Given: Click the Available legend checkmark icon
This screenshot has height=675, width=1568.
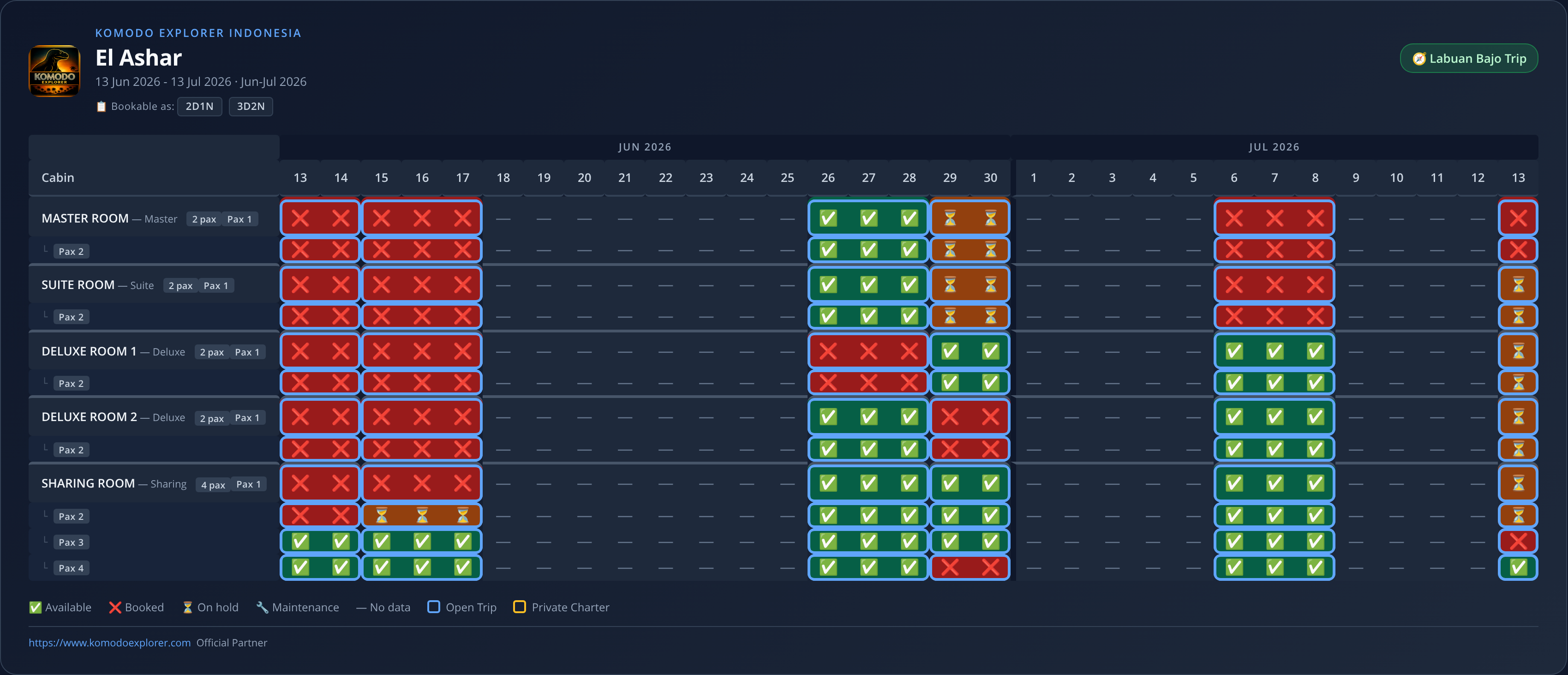Looking at the screenshot, I should 36,608.
